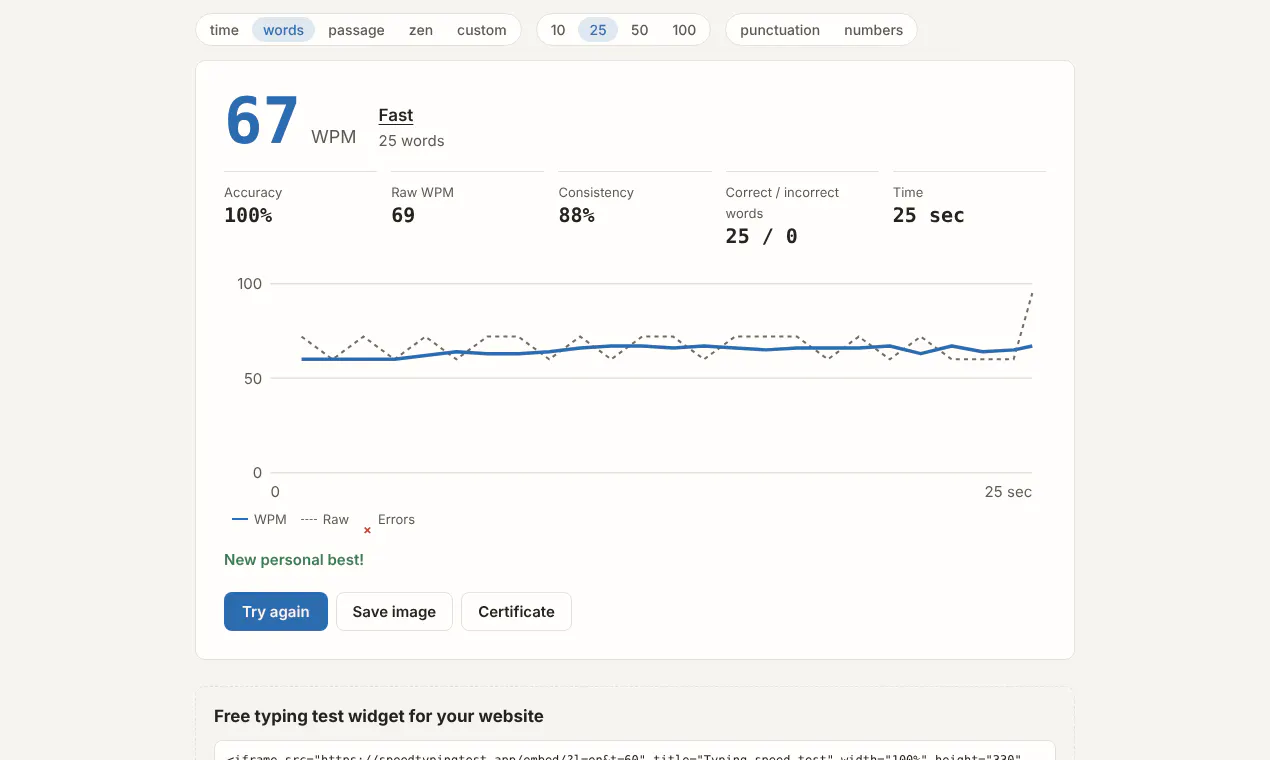Set word count to 25

(x=598, y=30)
